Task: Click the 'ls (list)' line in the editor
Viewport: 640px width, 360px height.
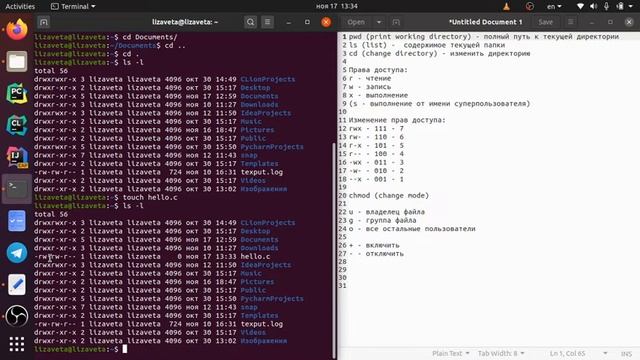Action: tap(427, 45)
